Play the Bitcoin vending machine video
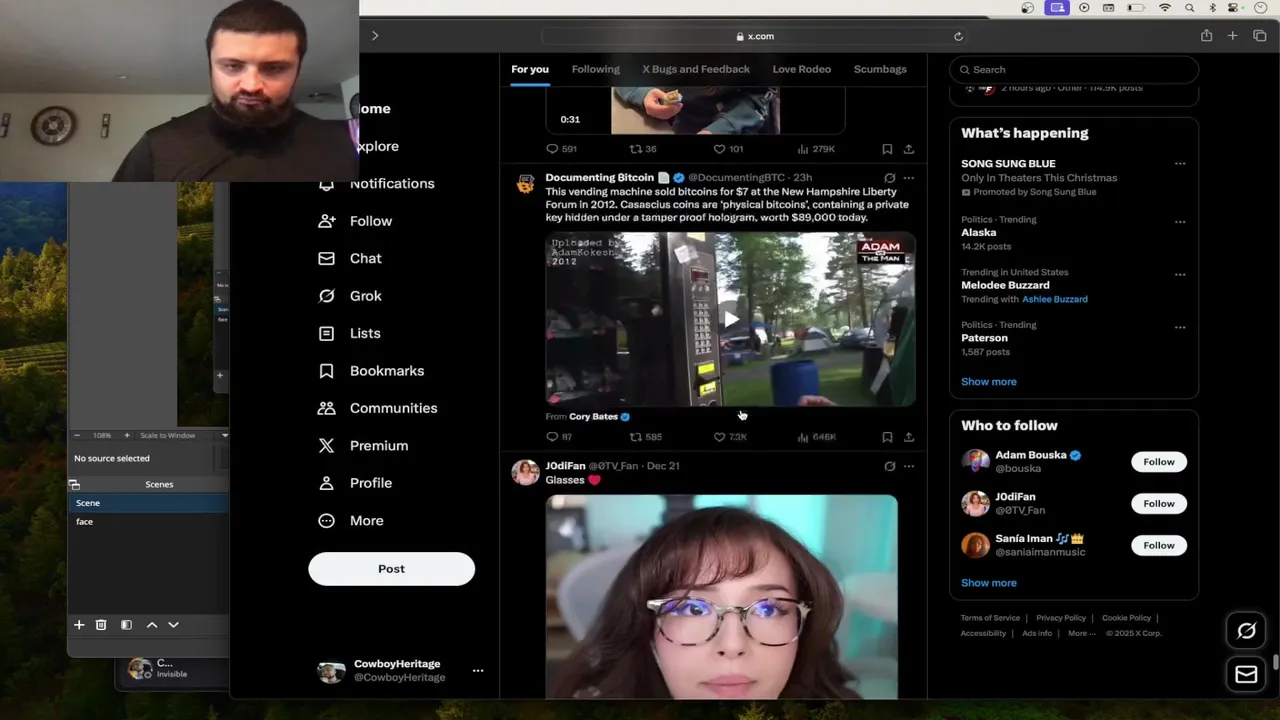 731,319
